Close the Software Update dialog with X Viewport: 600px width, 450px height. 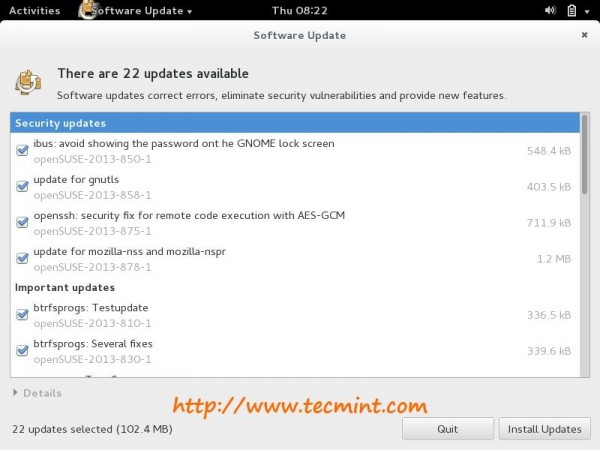[x=584, y=35]
